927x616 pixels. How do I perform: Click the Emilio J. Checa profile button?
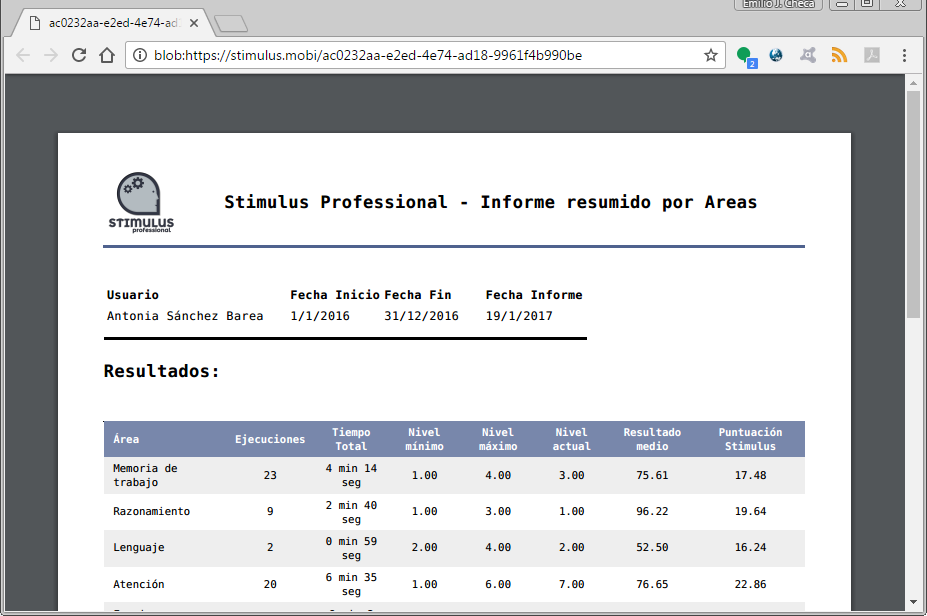coord(780,5)
